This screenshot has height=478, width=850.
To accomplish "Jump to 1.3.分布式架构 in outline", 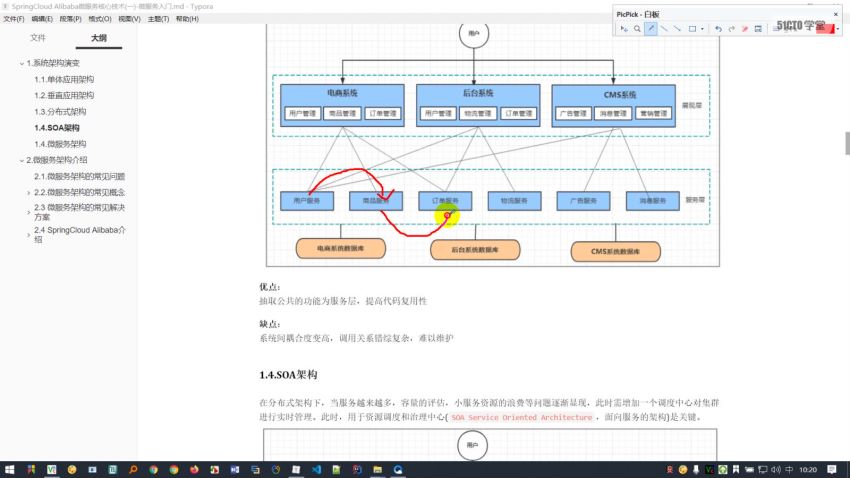I will click(60, 112).
